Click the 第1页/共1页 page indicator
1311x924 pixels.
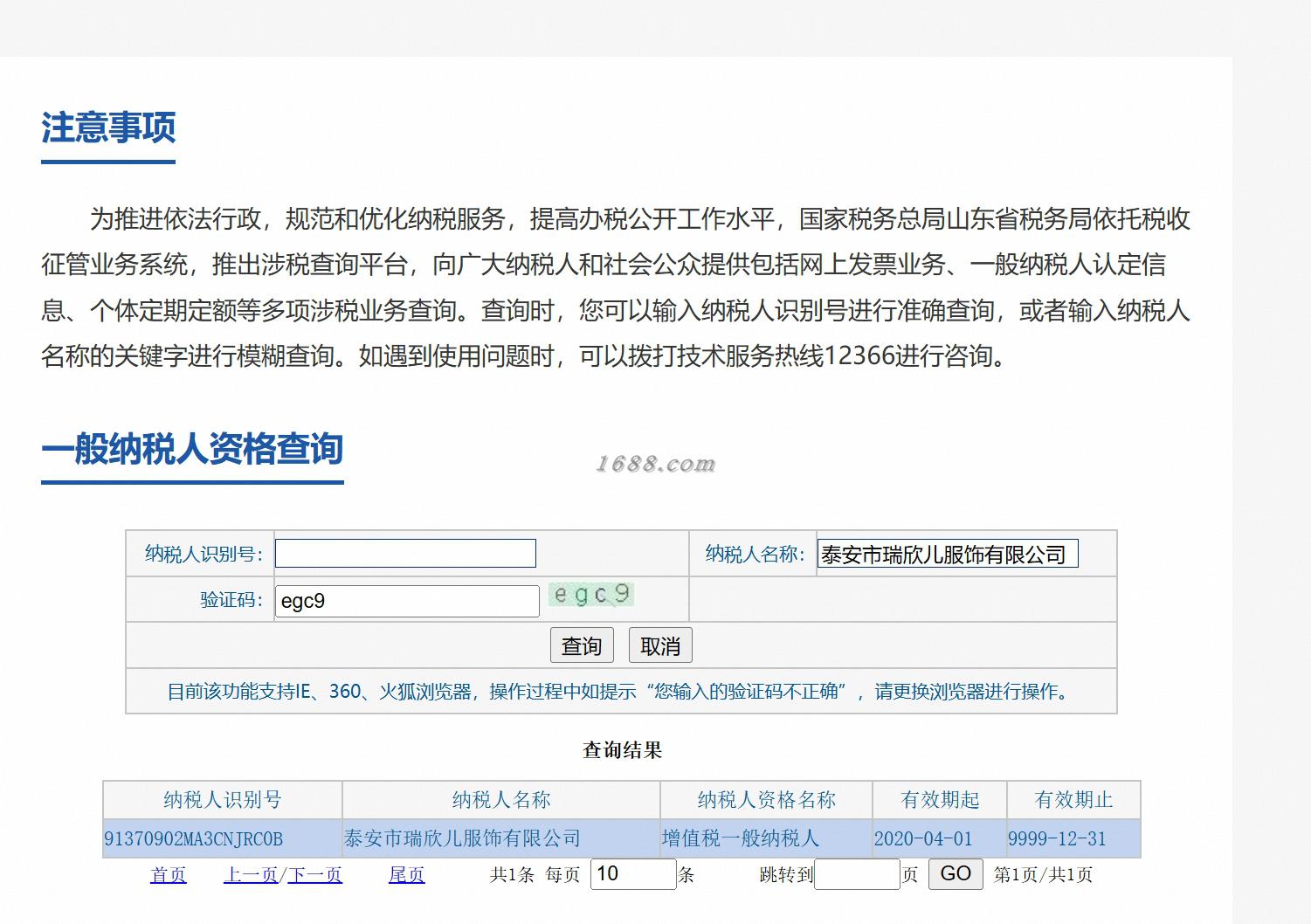[1043, 874]
